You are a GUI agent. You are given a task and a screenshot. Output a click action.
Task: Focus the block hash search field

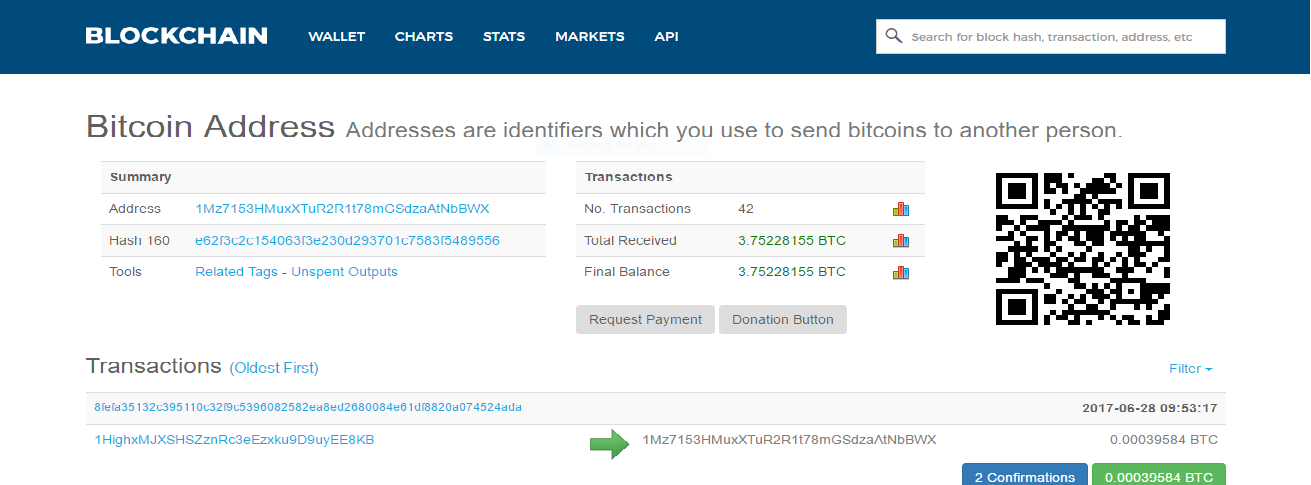tap(1060, 37)
